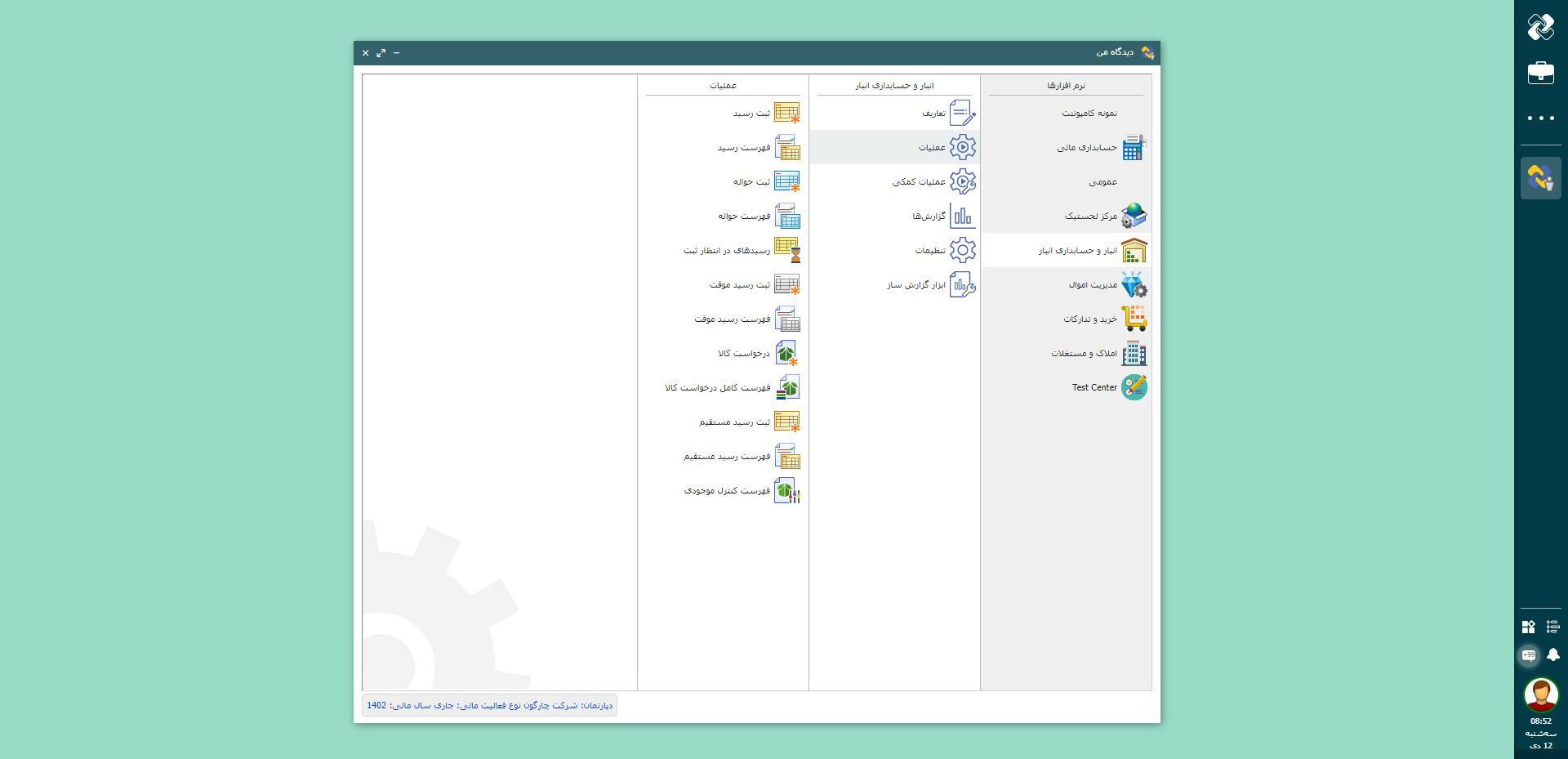Image resolution: width=1568 pixels, height=759 pixels.
Task: Click the گزارش‌ها bar chart icon
Action: point(962,217)
